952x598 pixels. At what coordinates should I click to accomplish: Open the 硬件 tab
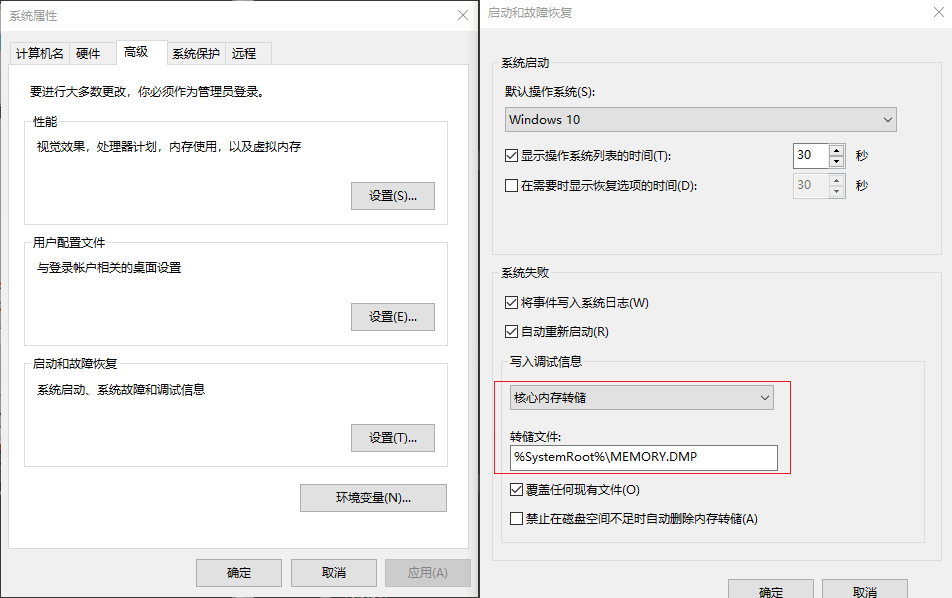[x=89, y=54]
